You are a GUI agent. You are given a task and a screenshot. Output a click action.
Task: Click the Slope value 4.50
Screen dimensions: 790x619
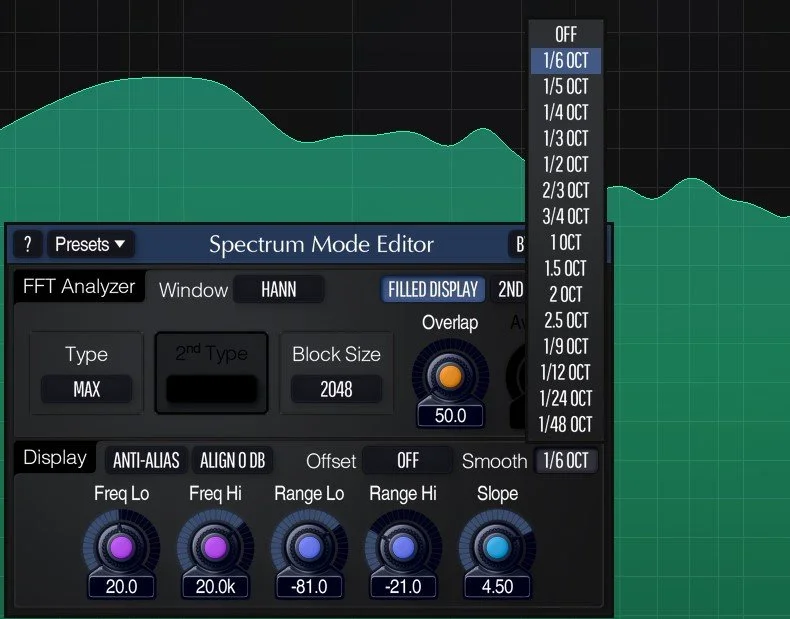coord(497,587)
